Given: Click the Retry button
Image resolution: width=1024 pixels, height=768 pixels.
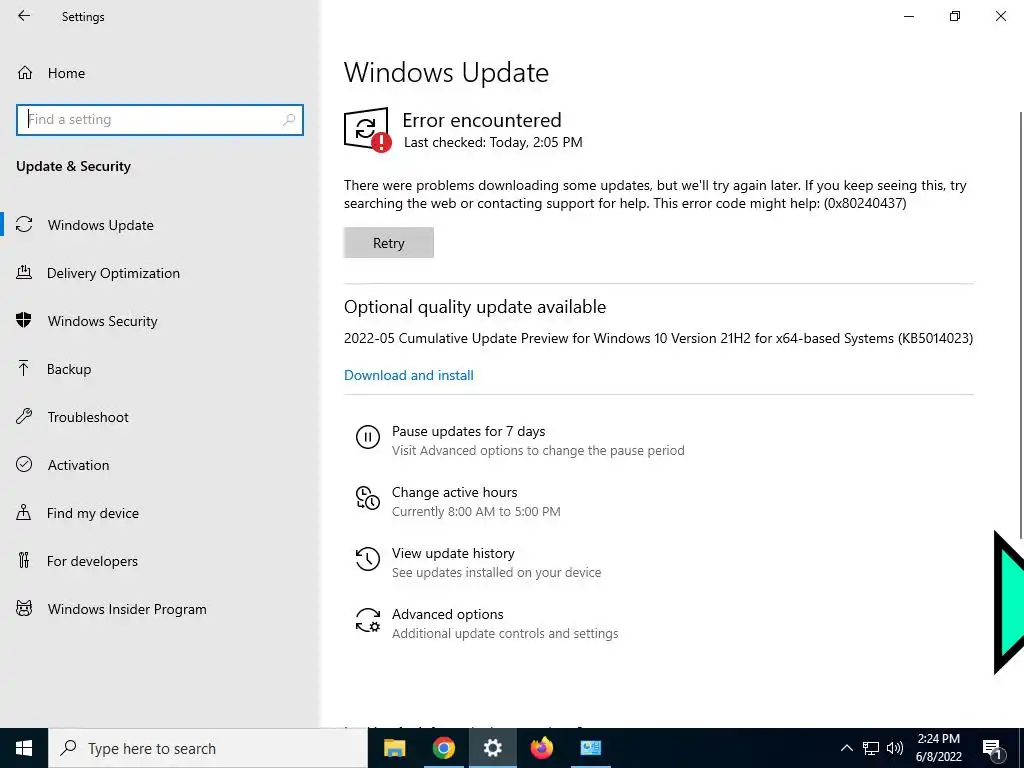Looking at the screenshot, I should (389, 243).
